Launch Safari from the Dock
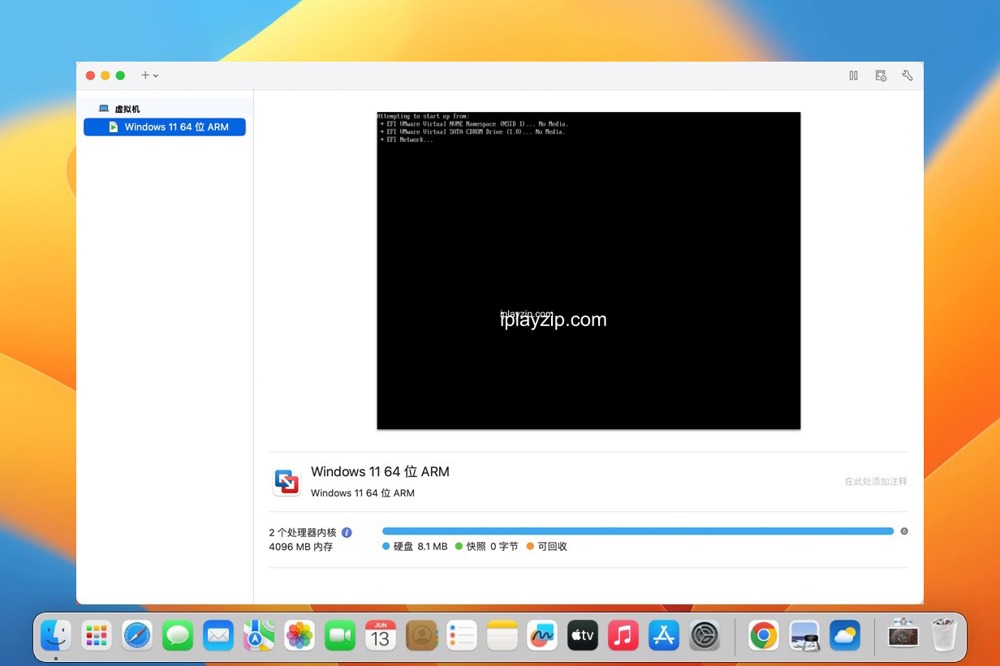 (x=137, y=635)
